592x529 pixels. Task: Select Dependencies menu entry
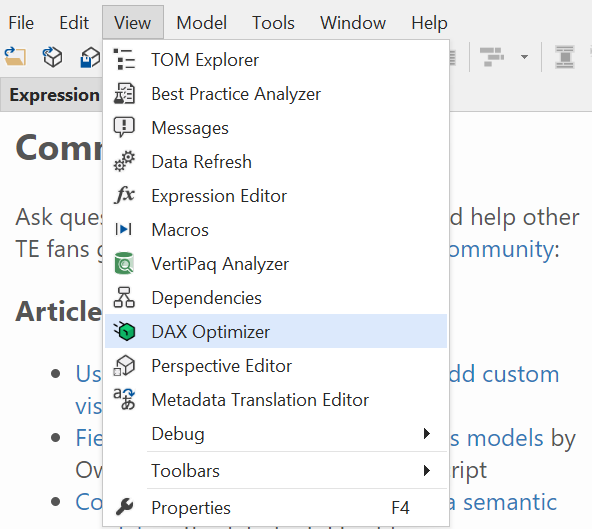(276, 298)
